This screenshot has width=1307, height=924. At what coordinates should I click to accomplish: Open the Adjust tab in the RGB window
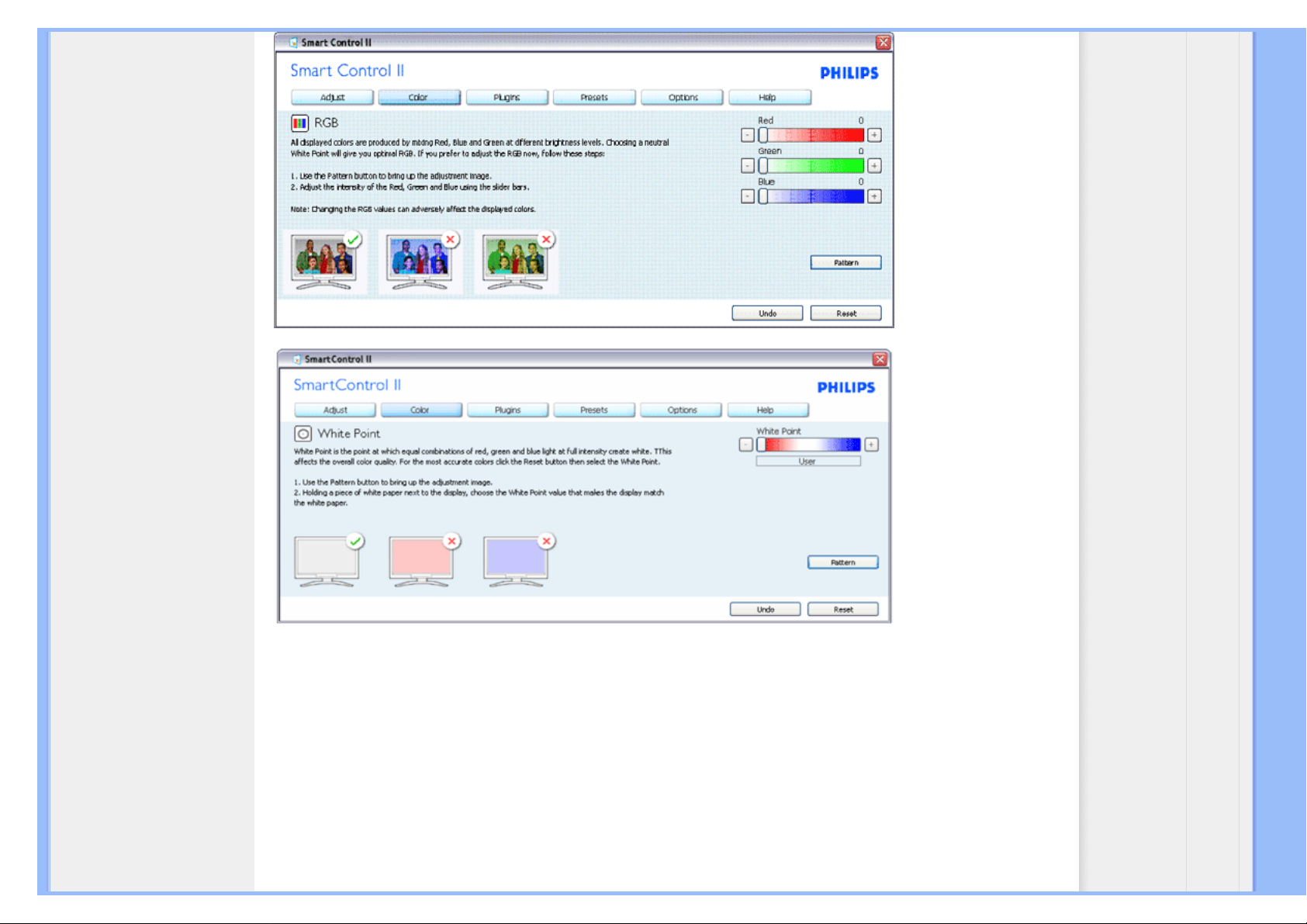pyautogui.click(x=332, y=98)
